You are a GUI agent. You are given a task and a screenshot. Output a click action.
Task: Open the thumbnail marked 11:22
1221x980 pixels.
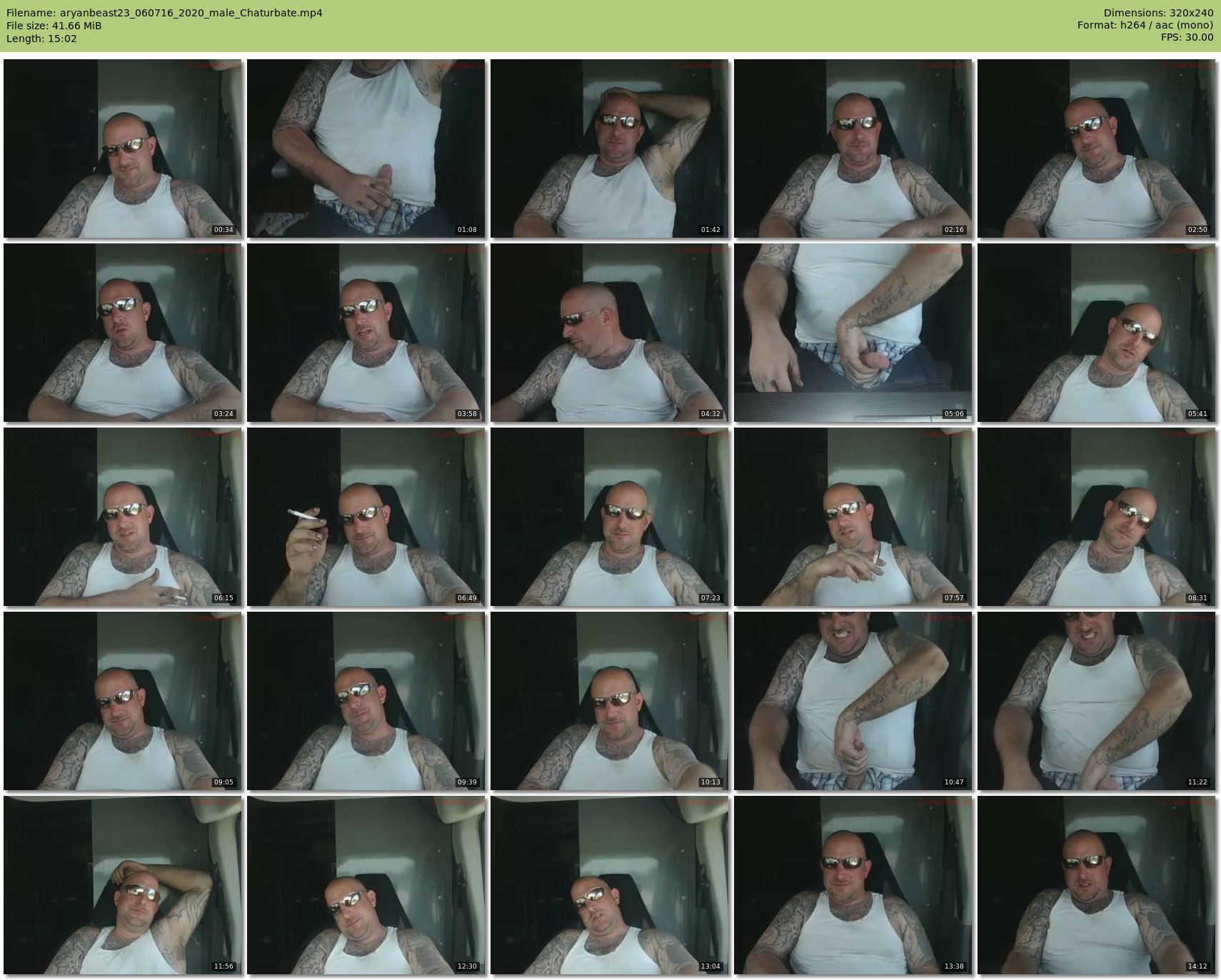point(1096,701)
